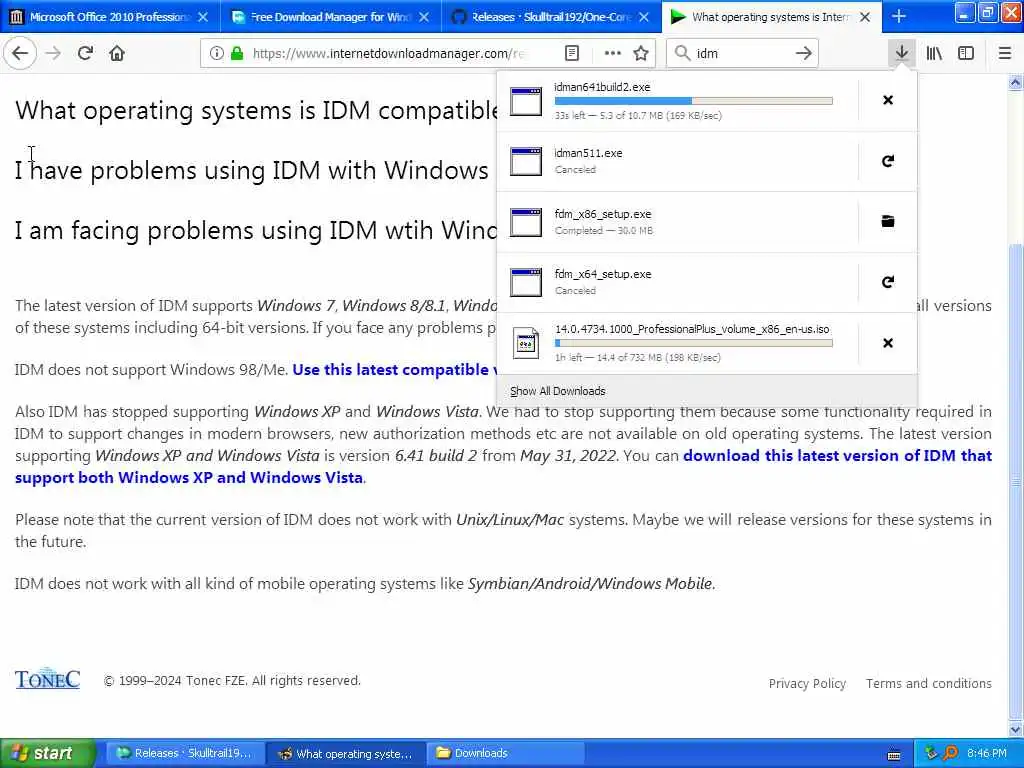Open the Windows Start menu

[x=47, y=754]
